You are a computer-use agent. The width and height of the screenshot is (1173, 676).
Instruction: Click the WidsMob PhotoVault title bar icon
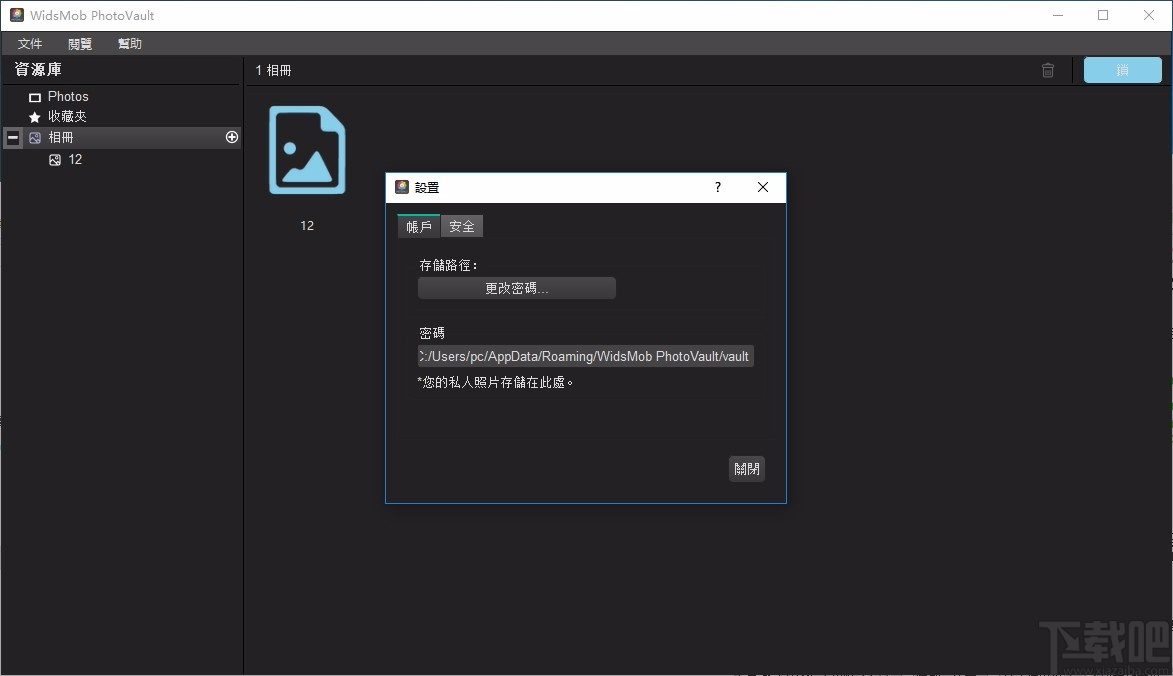tap(17, 15)
